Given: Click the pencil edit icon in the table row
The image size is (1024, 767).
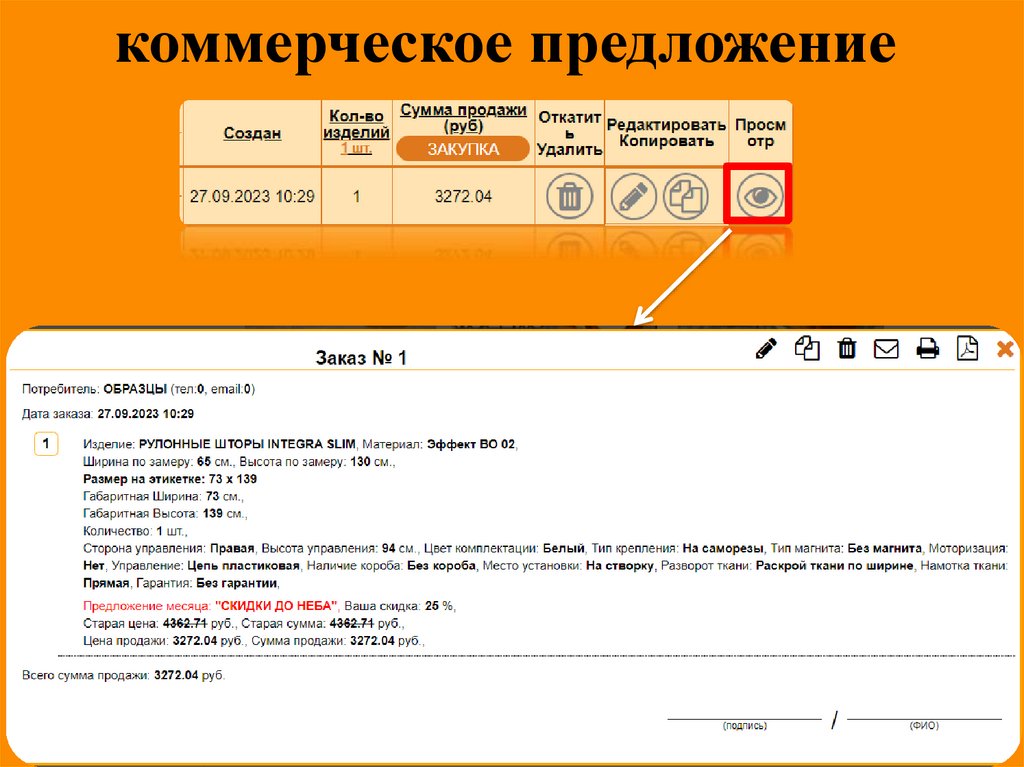Looking at the screenshot, I should (x=632, y=196).
